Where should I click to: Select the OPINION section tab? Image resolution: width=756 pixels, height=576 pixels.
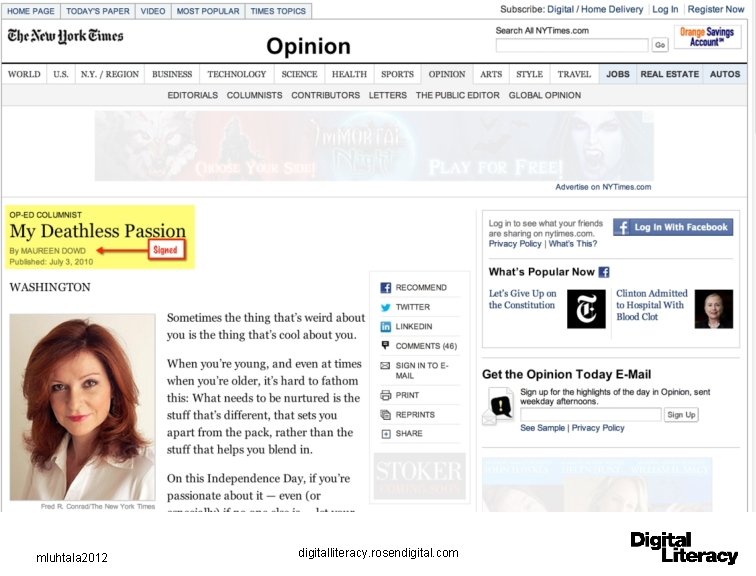[x=447, y=74]
